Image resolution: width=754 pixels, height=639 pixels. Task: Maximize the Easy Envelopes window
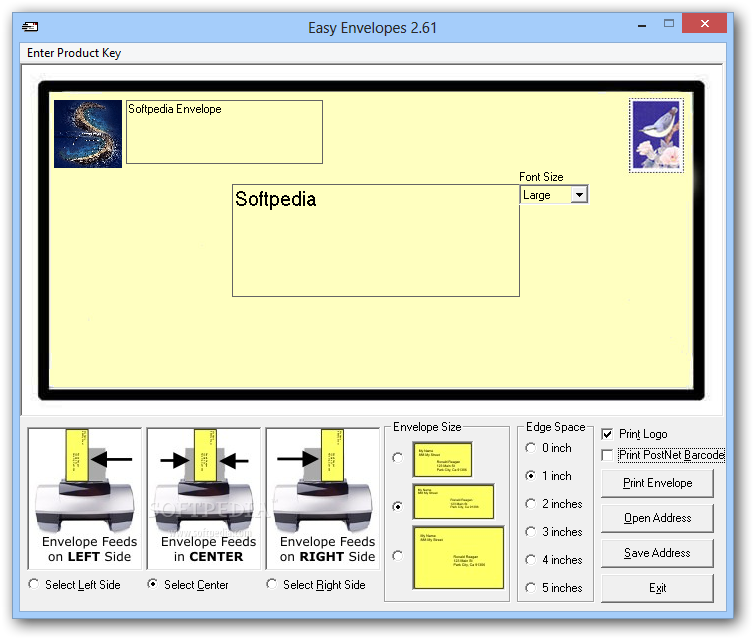pos(669,24)
